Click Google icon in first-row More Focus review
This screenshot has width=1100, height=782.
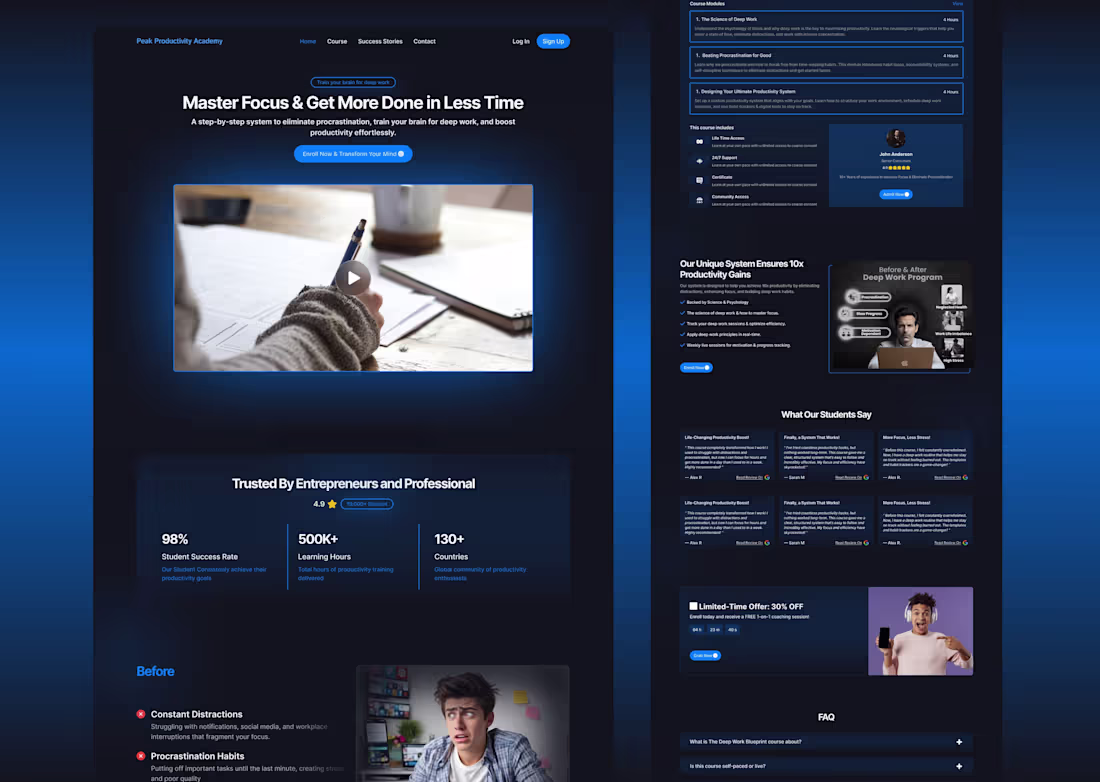pos(965,477)
